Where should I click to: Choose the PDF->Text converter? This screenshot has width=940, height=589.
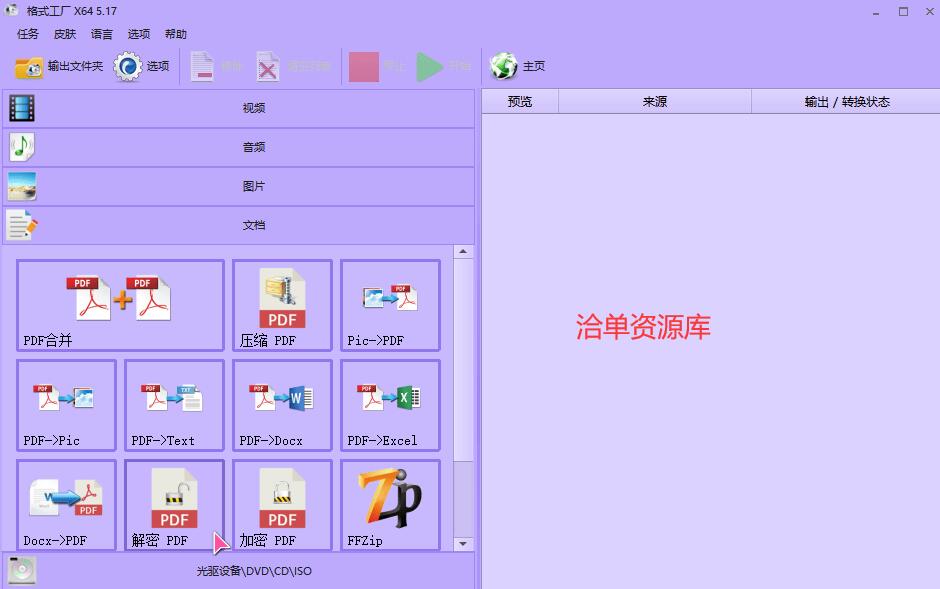pos(174,405)
